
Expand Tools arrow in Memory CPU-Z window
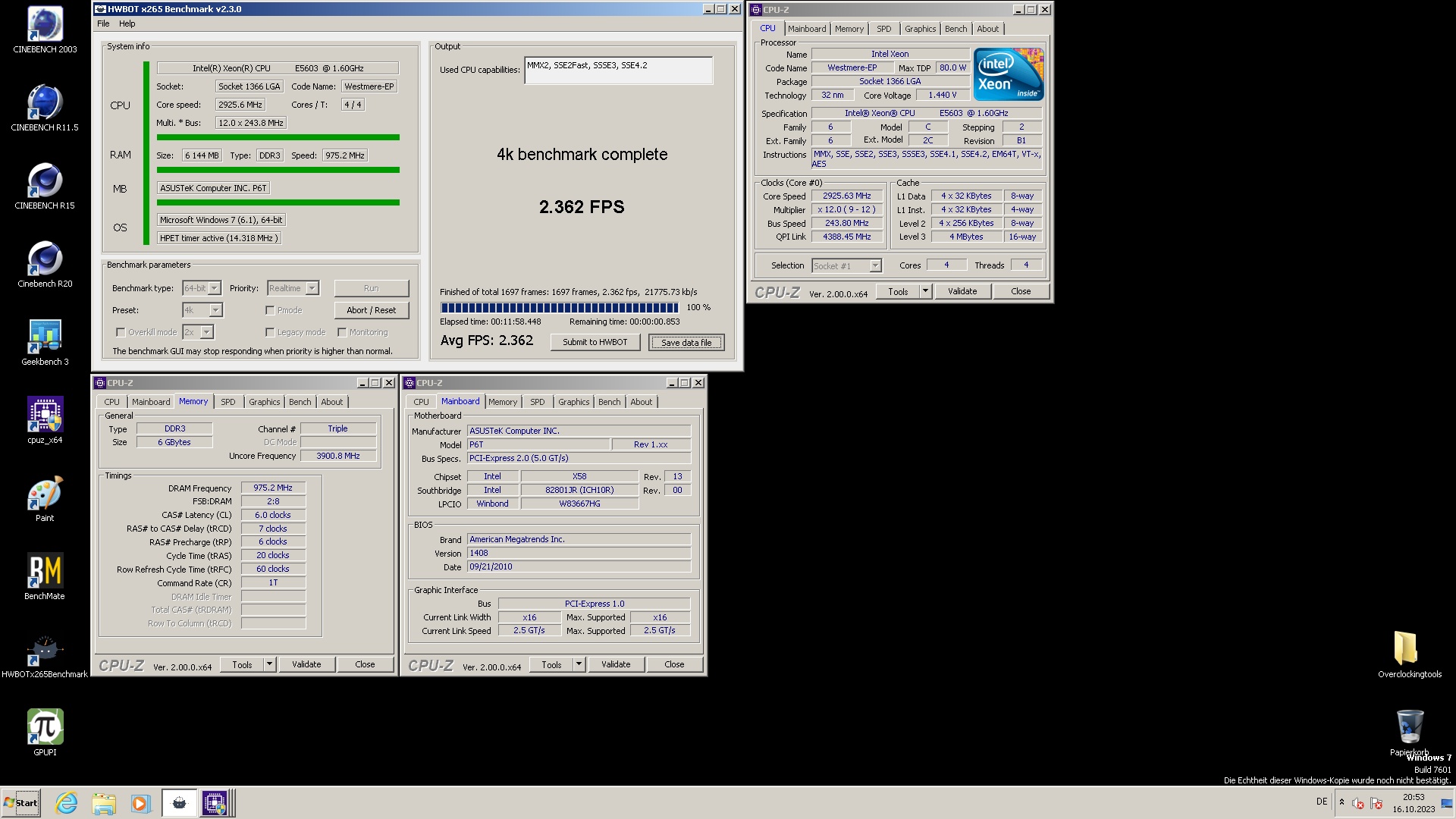coord(269,664)
